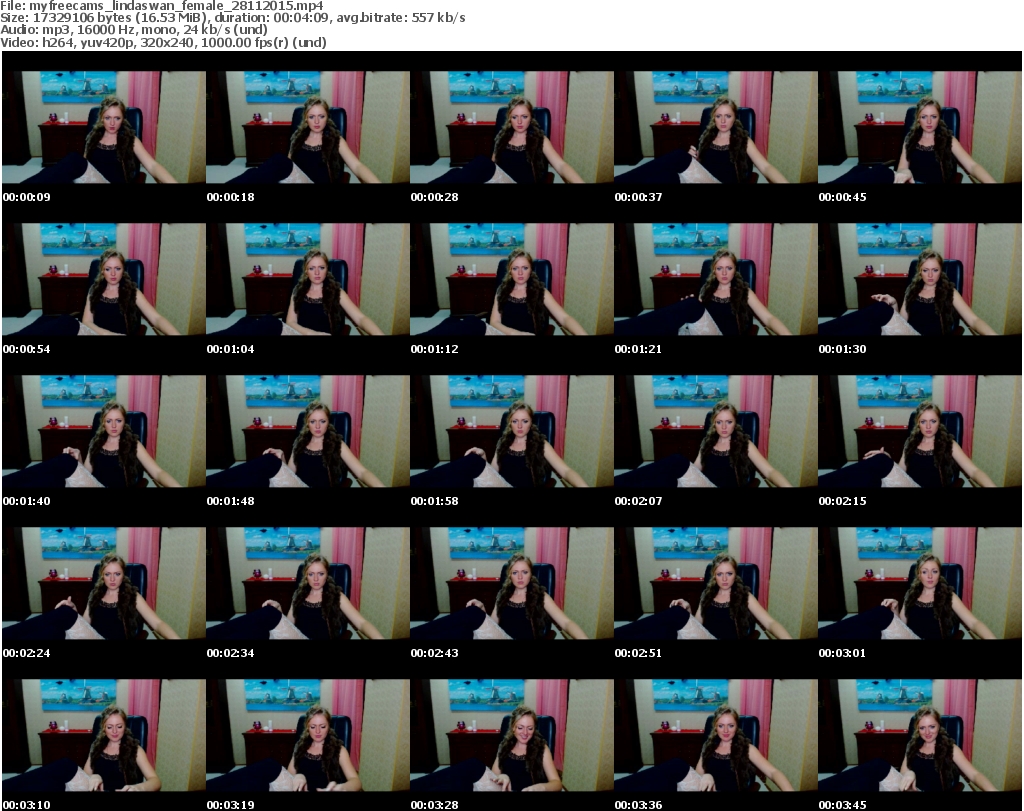Select the thumbnail frame at 00:02:51

[716, 583]
